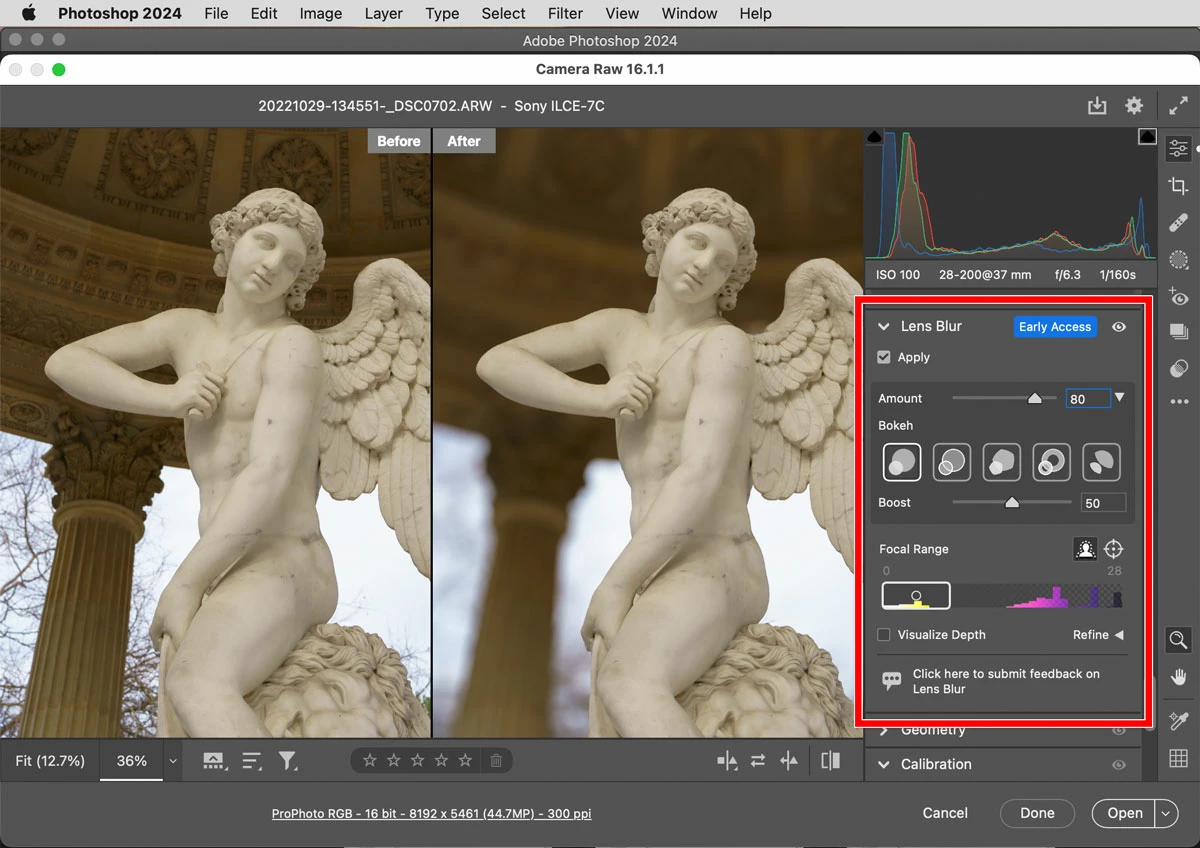Open the ProPhoto RGB workflow options link
The image size is (1200, 848).
pos(431,814)
